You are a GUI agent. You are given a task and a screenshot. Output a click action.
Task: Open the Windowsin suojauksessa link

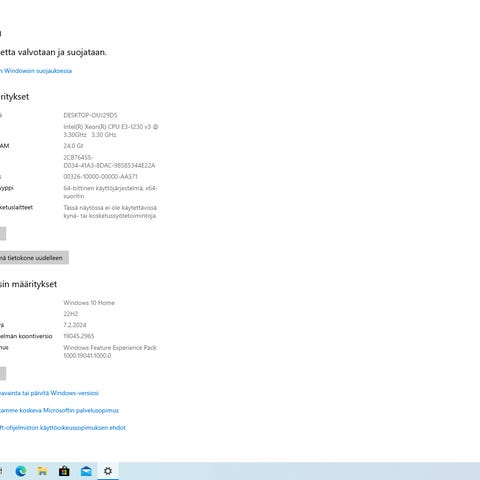(x=36, y=71)
